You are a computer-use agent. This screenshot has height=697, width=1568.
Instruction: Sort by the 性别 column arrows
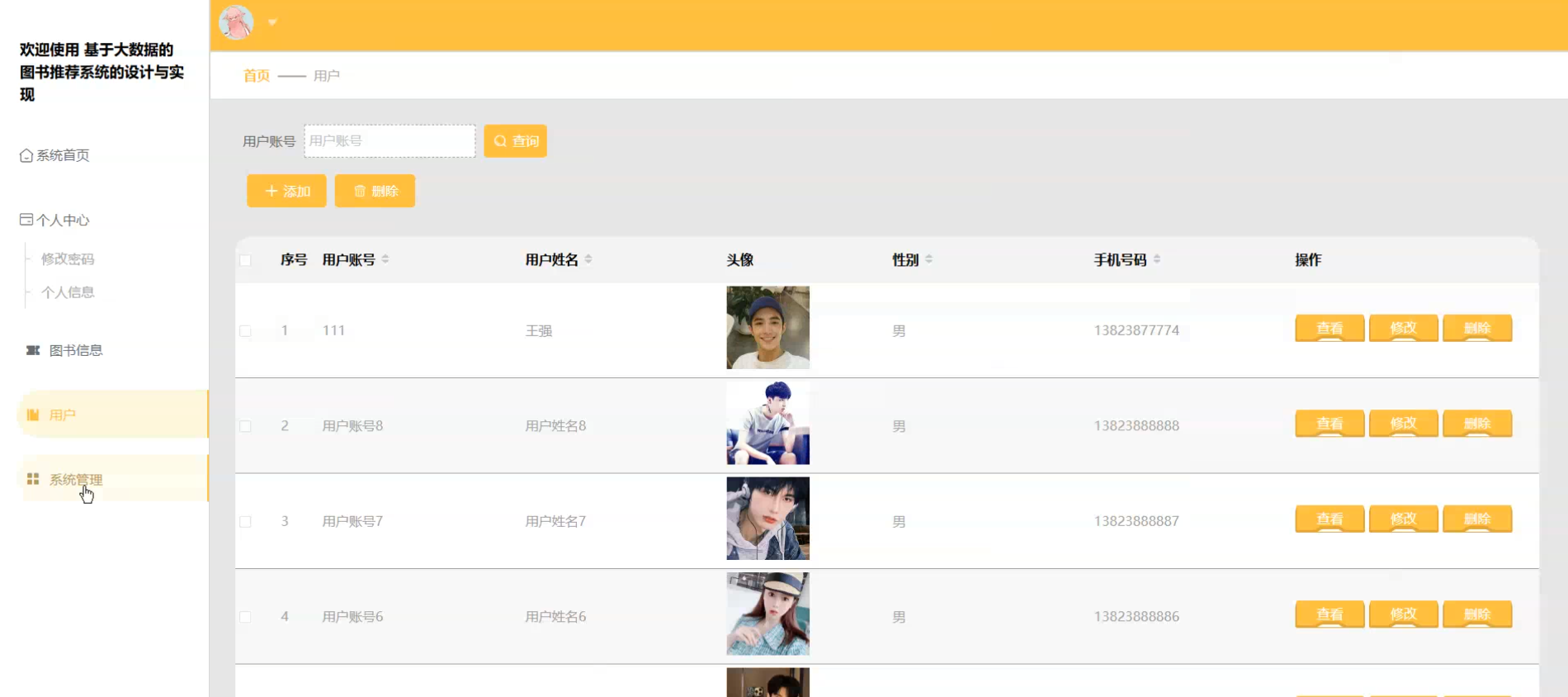[929, 259]
